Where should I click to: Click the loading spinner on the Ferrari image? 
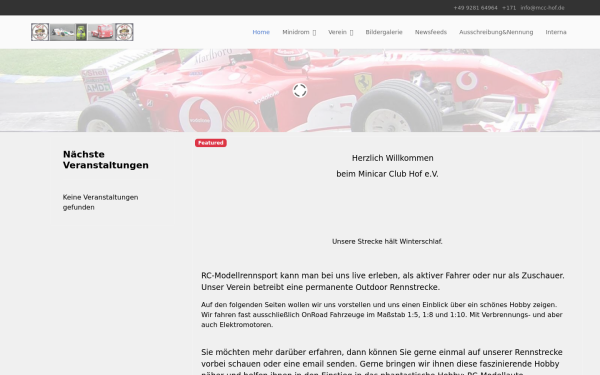coord(300,91)
